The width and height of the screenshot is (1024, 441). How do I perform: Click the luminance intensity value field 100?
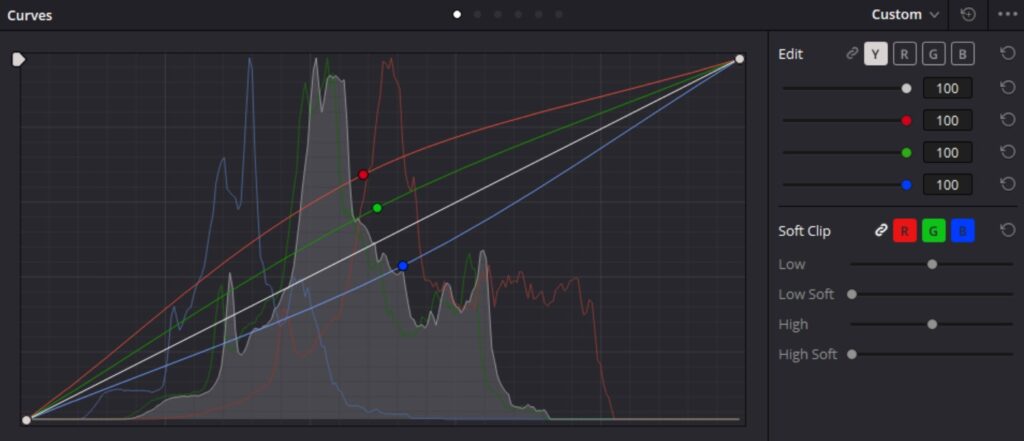947,88
